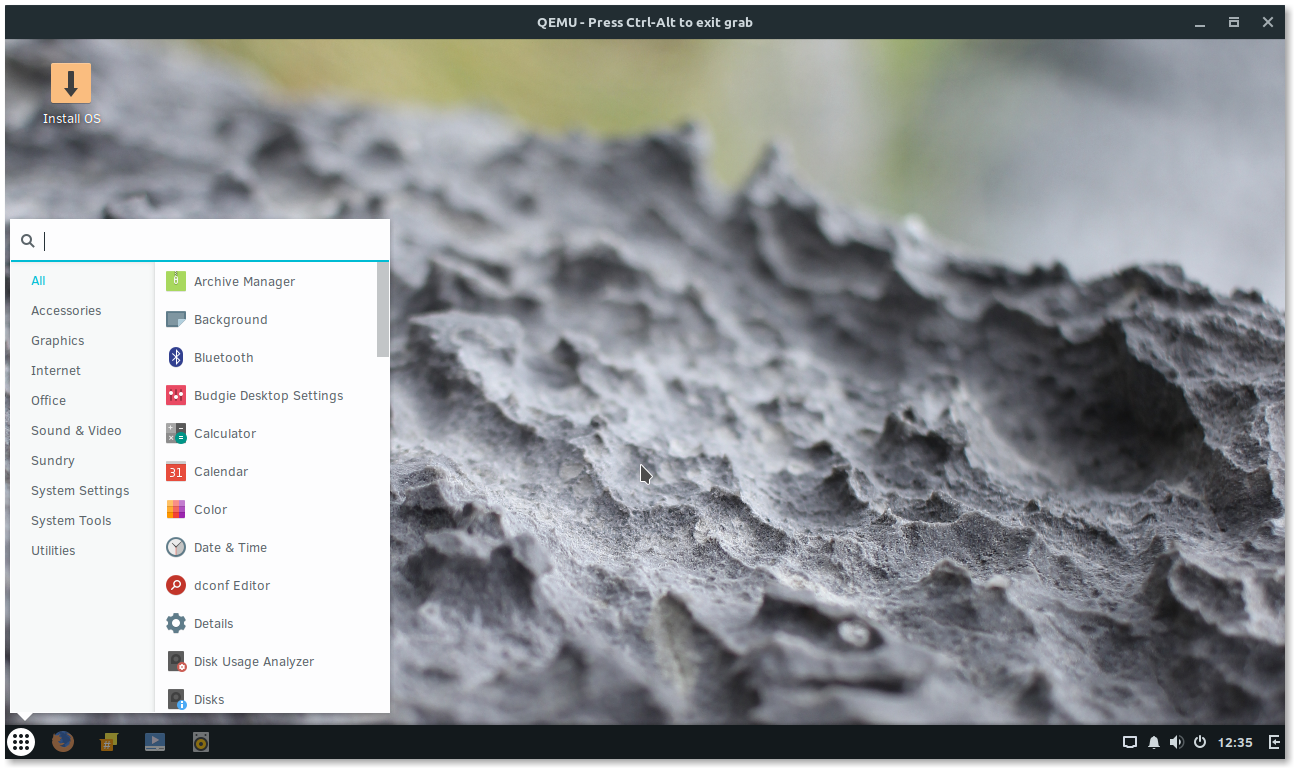This screenshot has width=1294, height=768.
Task: Open the Calendar app icon
Action: click(176, 471)
